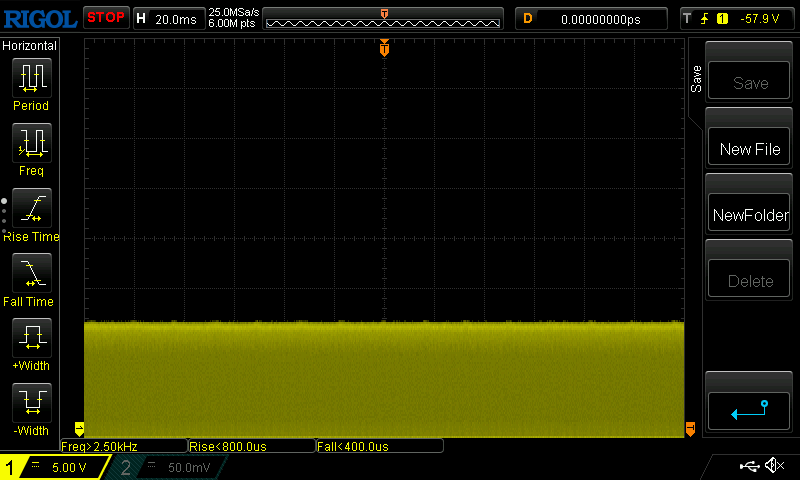Open the Save menu tab
This screenshot has width=800, height=480.
696,80
